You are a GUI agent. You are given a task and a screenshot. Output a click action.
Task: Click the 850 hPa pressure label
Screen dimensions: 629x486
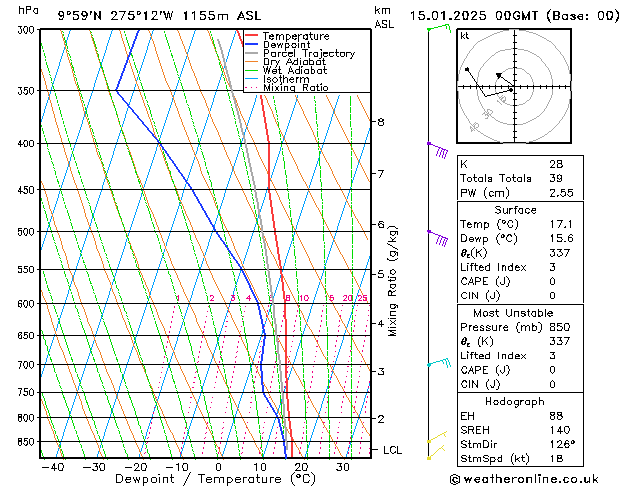click(x=27, y=442)
